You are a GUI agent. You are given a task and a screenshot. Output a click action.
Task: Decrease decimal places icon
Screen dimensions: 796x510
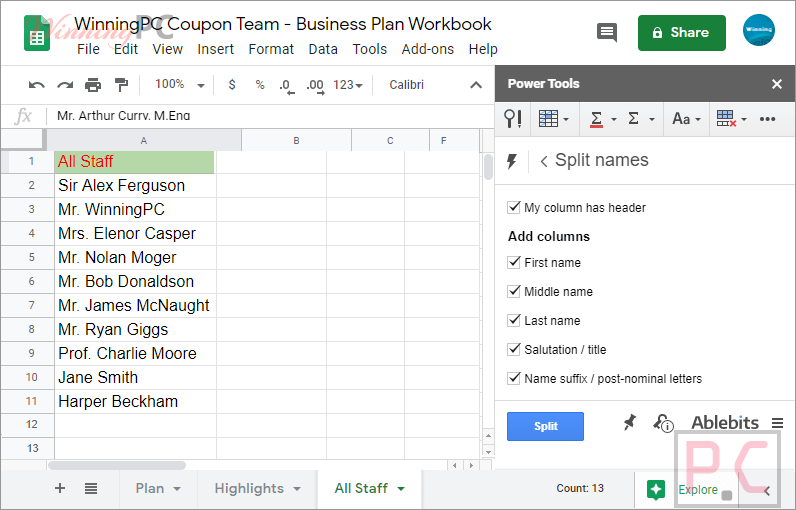(x=287, y=86)
